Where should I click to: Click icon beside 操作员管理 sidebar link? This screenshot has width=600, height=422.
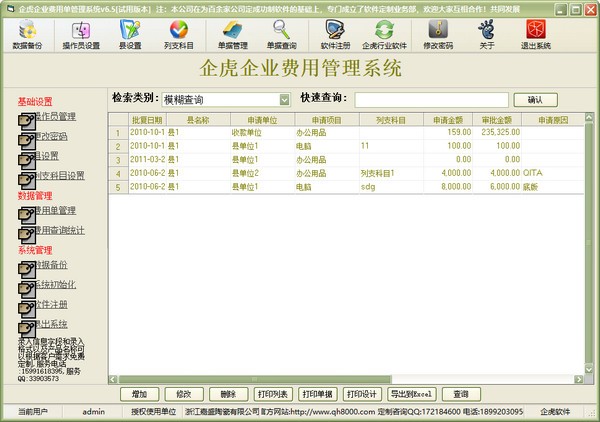pyautogui.click(x=27, y=121)
